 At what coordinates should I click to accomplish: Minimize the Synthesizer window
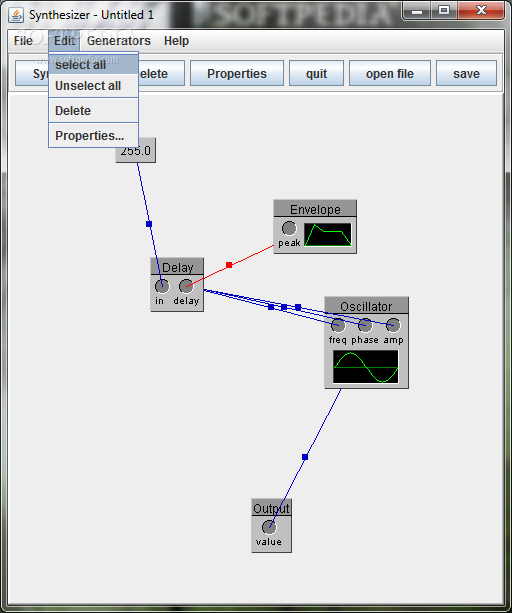(417, 11)
